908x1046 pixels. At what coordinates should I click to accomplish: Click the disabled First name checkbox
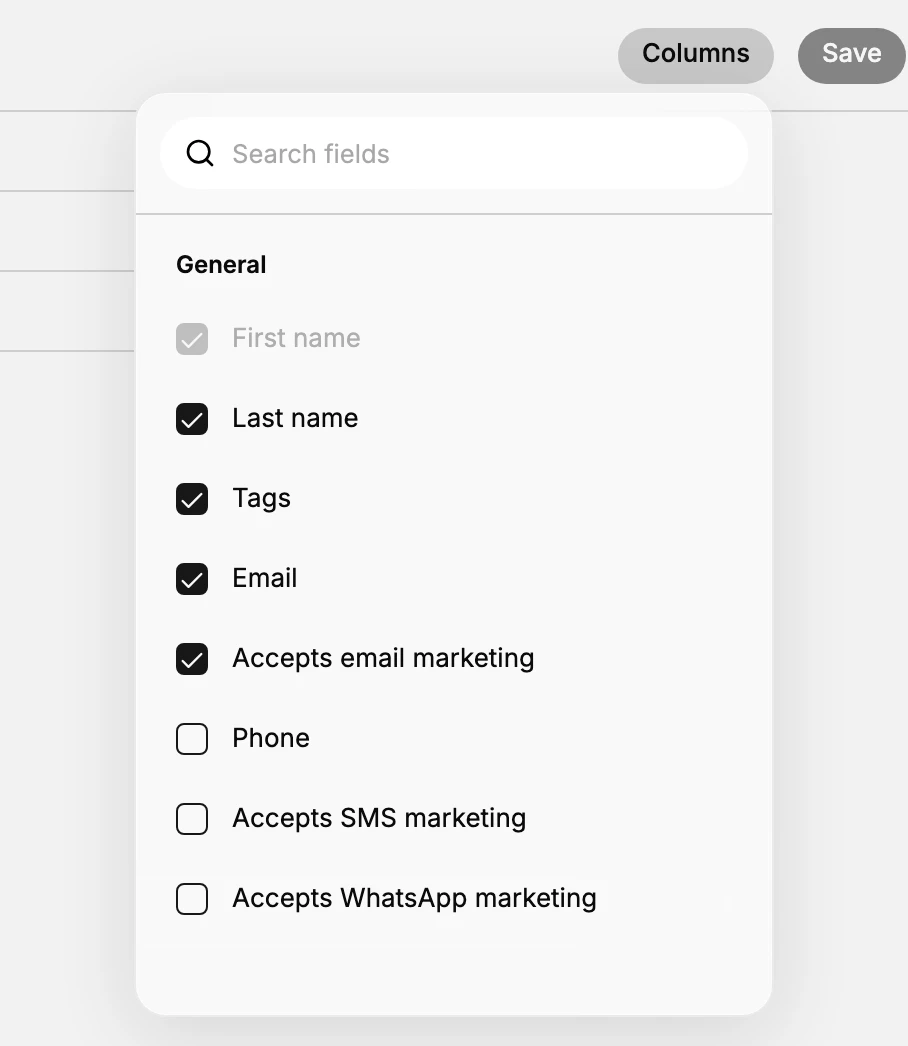click(192, 339)
